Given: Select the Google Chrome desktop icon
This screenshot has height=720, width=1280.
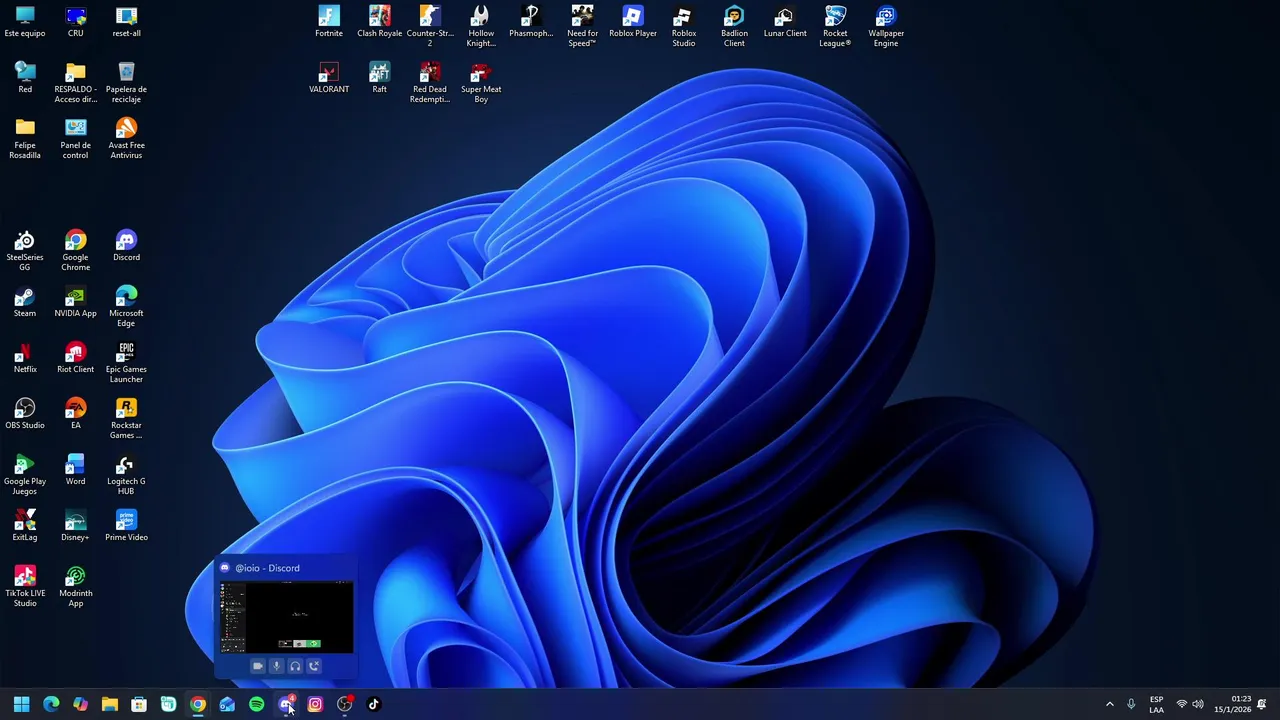Looking at the screenshot, I should coord(76,250).
